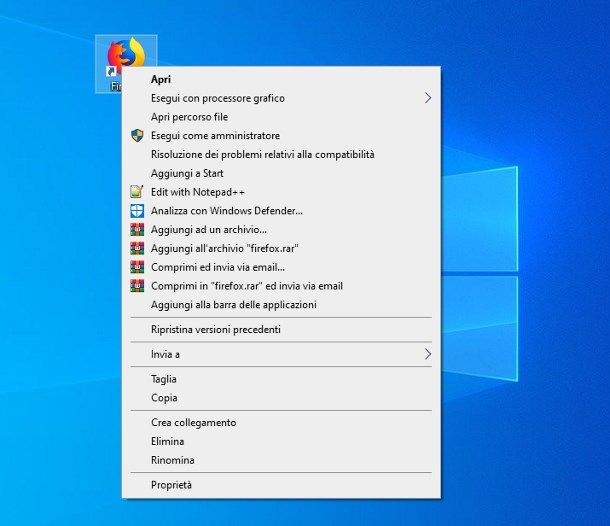The image size is (610, 526).
Task: Expand the Esegui con processore grafico submenu arrow
Action: point(428,98)
